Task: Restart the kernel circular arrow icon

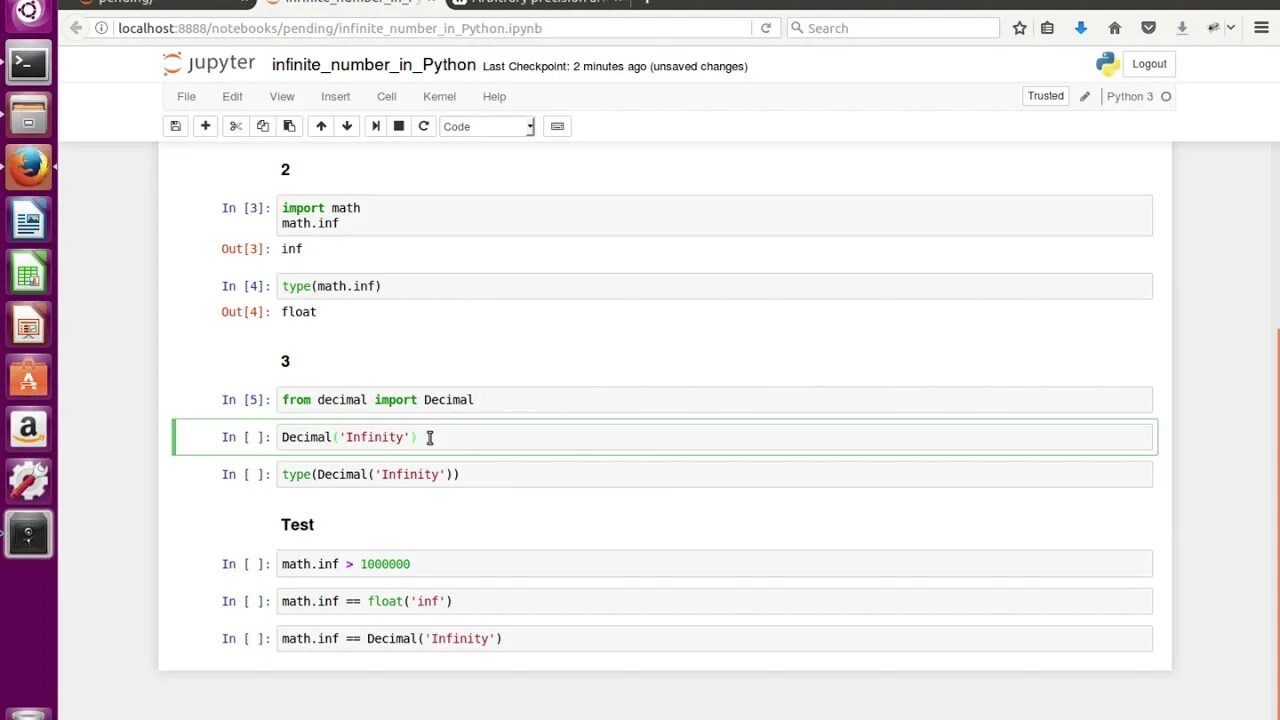Action: pyautogui.click(x=424, y=126)
